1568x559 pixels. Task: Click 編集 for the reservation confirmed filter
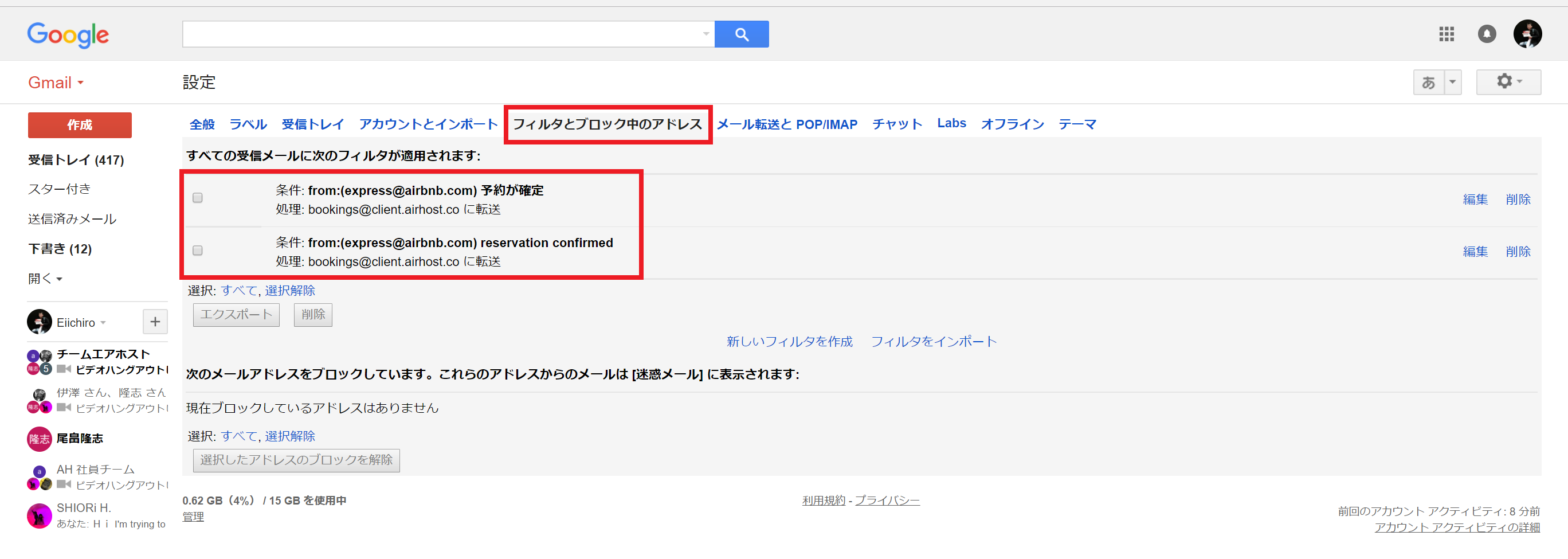[x=1476, y=252]
